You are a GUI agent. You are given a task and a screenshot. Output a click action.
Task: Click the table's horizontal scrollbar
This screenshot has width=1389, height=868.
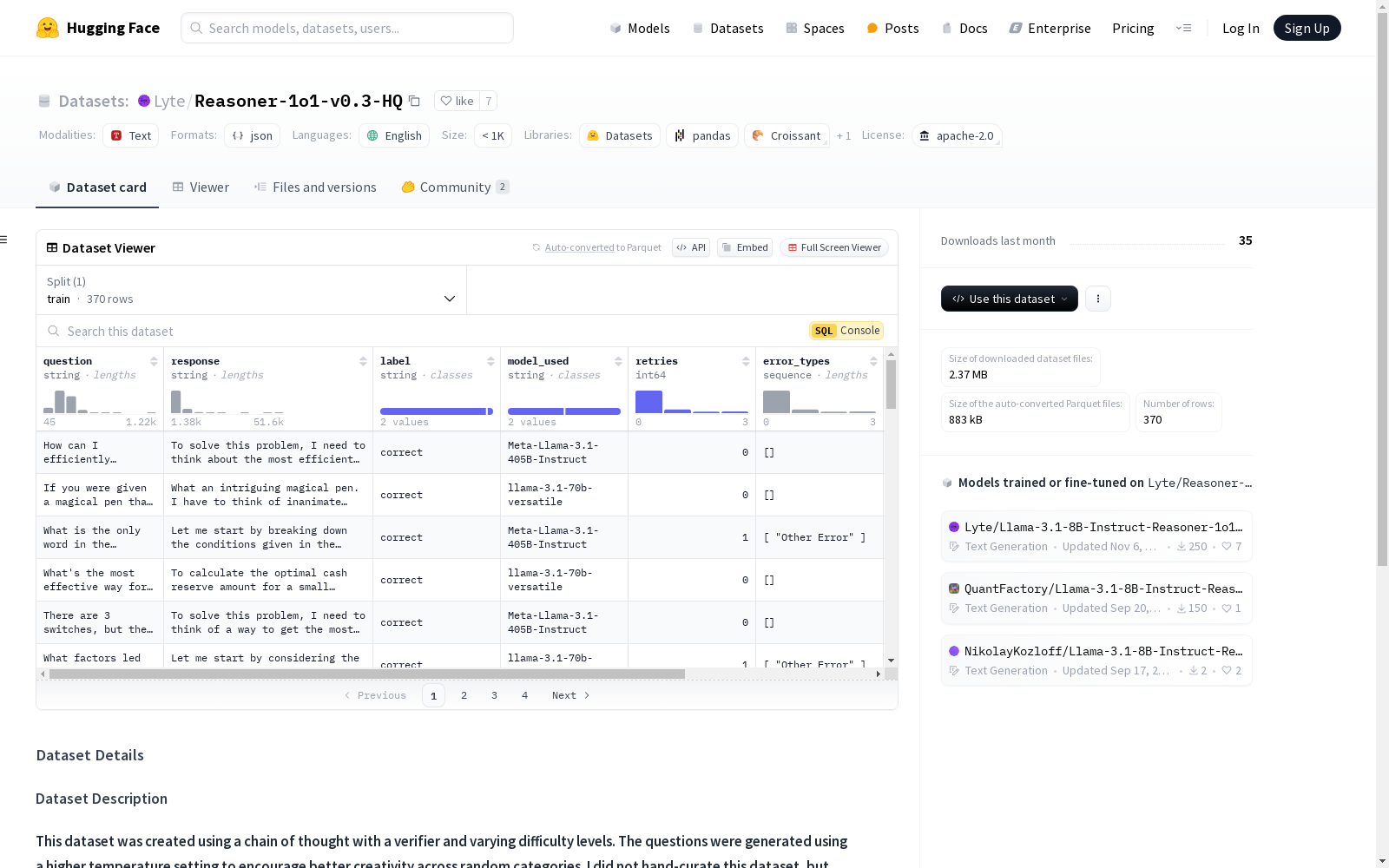(367, 674)
